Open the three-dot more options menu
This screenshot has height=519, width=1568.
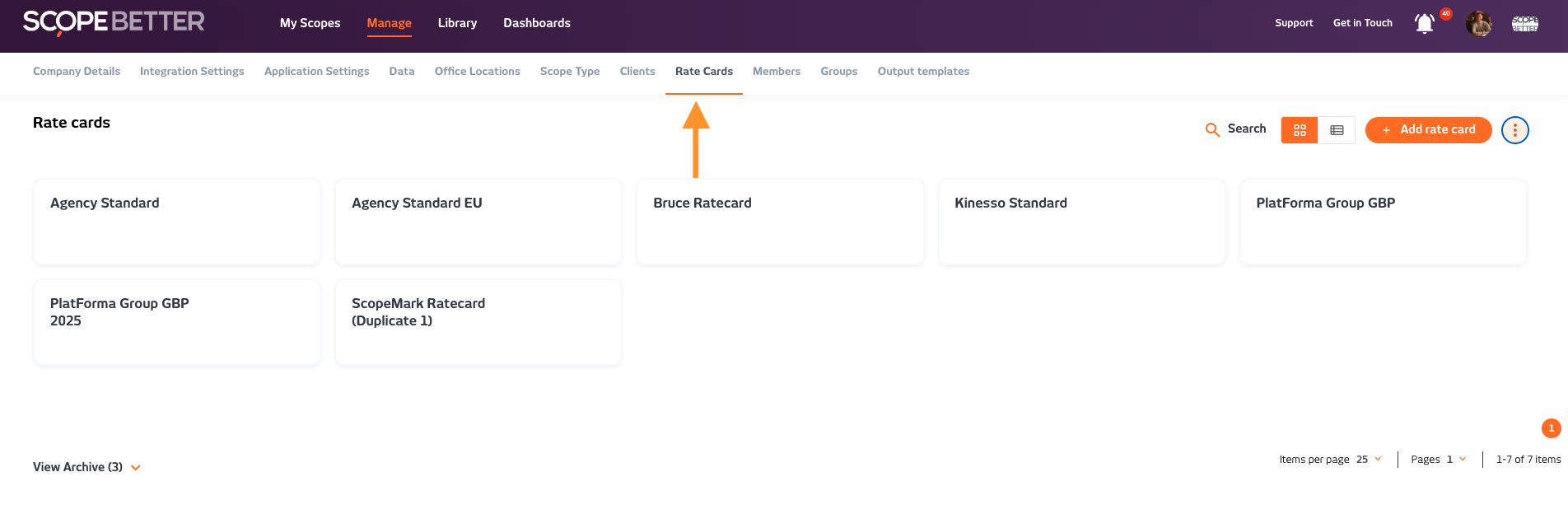click(1514, 130)
